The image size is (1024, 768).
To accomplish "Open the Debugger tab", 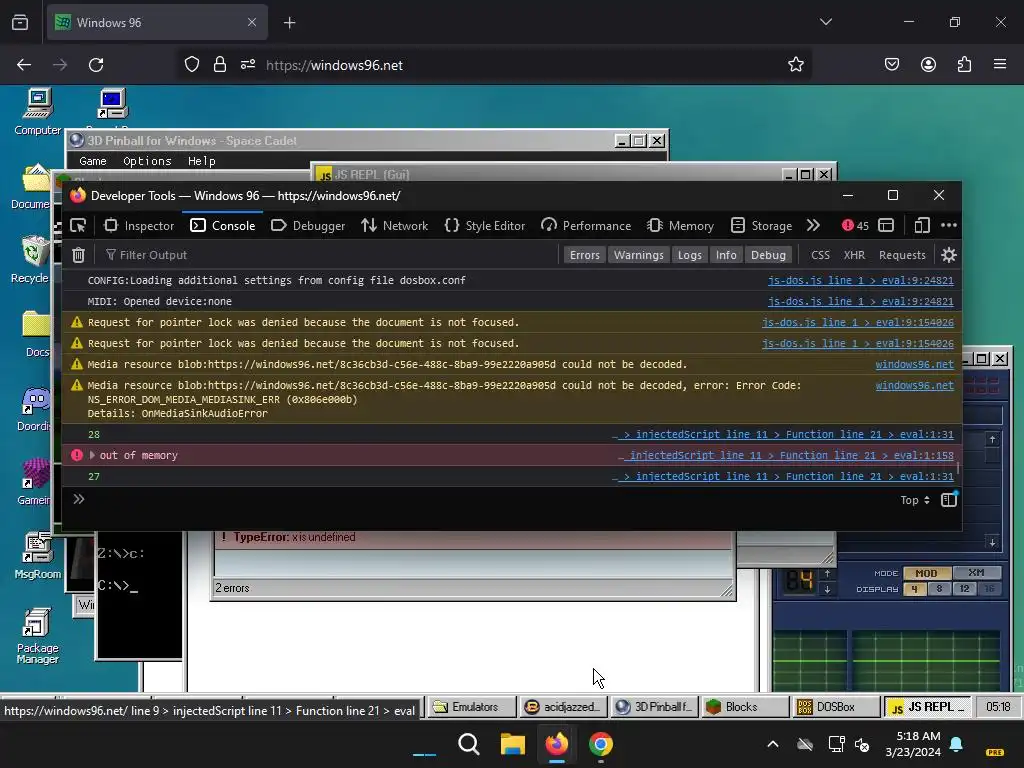I will 308,225.
